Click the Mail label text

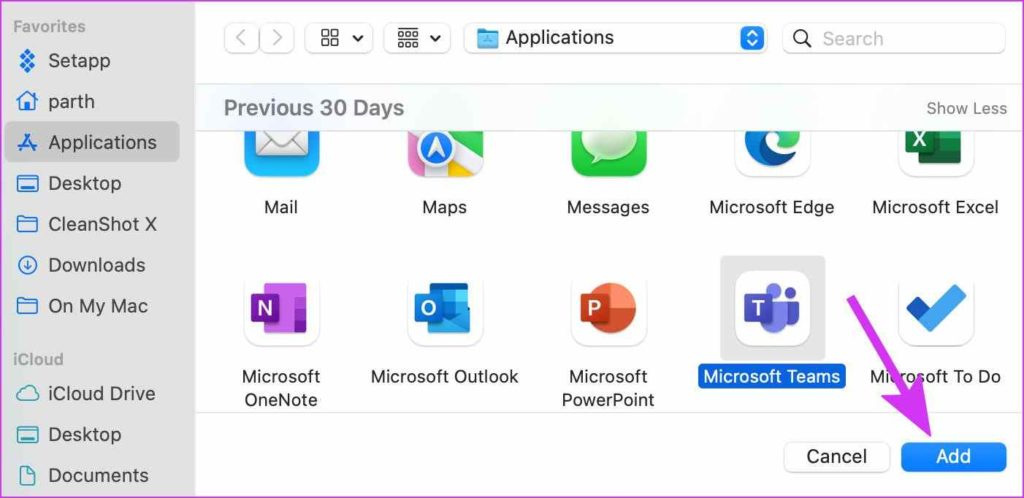tap(281, 208)
